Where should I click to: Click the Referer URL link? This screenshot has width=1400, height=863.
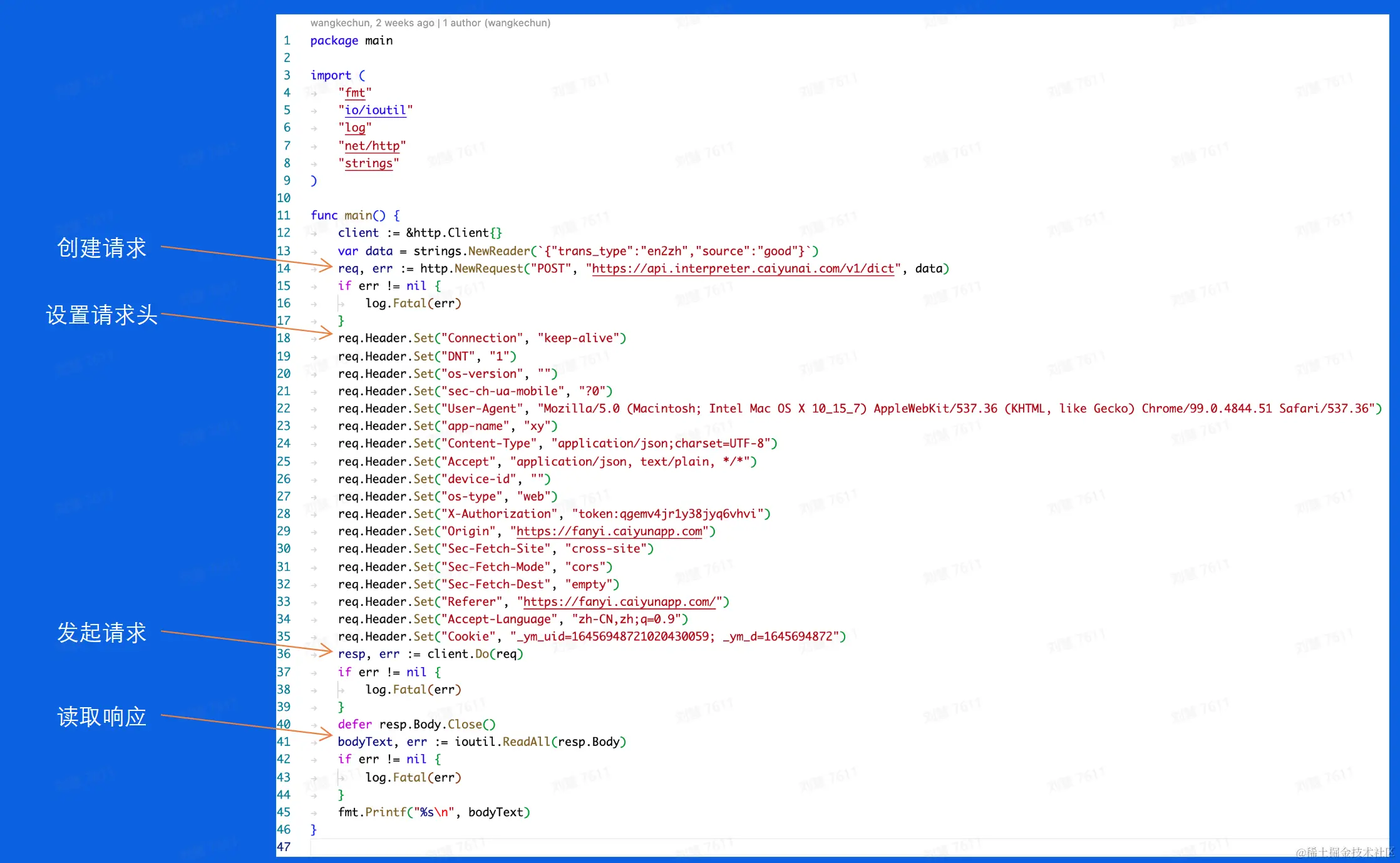[619, 602]
